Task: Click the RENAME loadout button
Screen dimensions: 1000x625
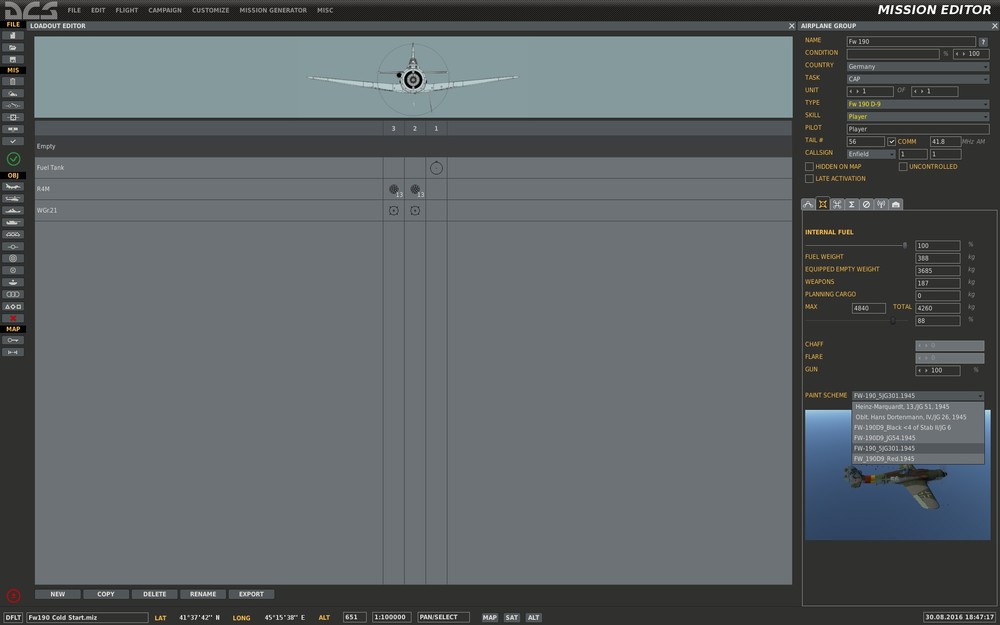Action: pyautogui.click(x=203, y=594)
